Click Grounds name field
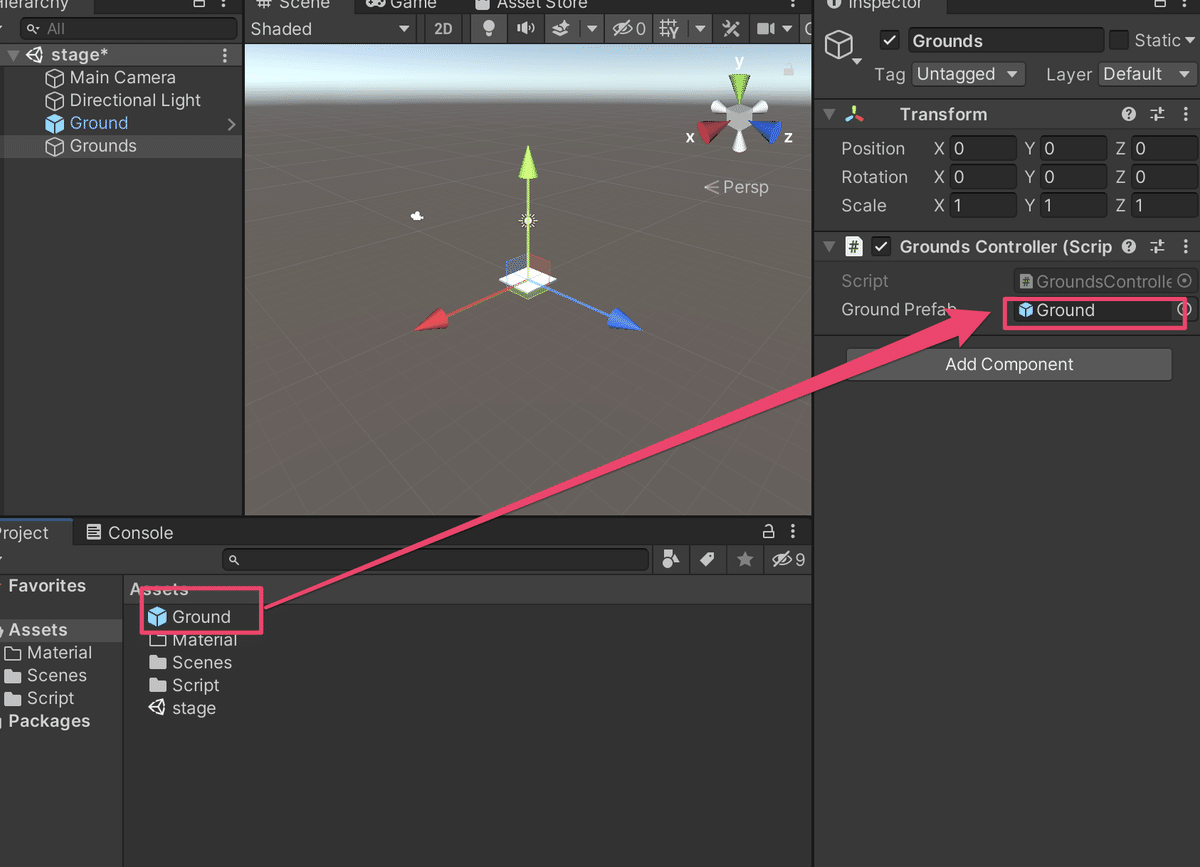This screenshot has width=1200, height=867. click(x=1005, y=41)
